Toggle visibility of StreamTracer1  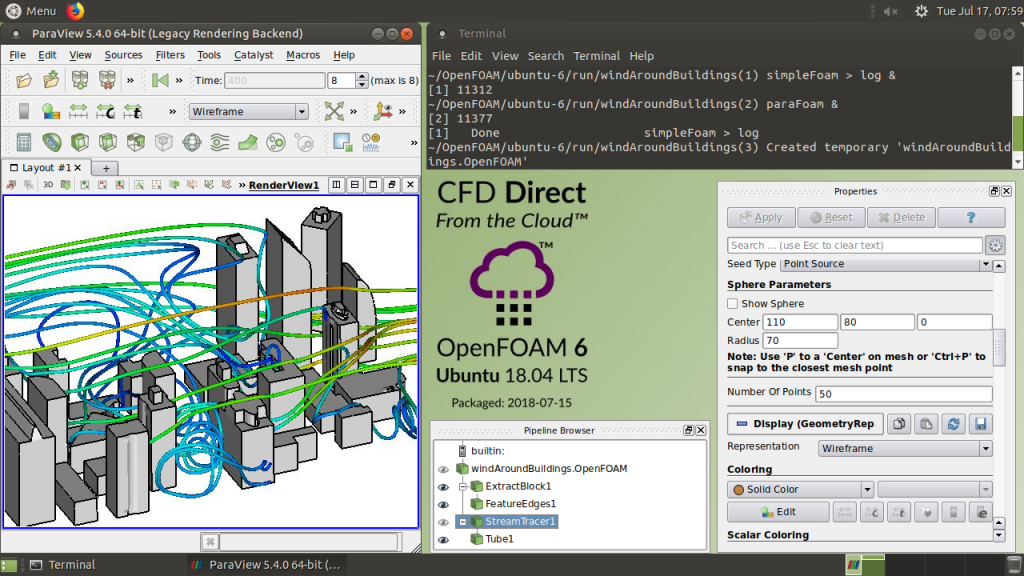tap(443, 522)
